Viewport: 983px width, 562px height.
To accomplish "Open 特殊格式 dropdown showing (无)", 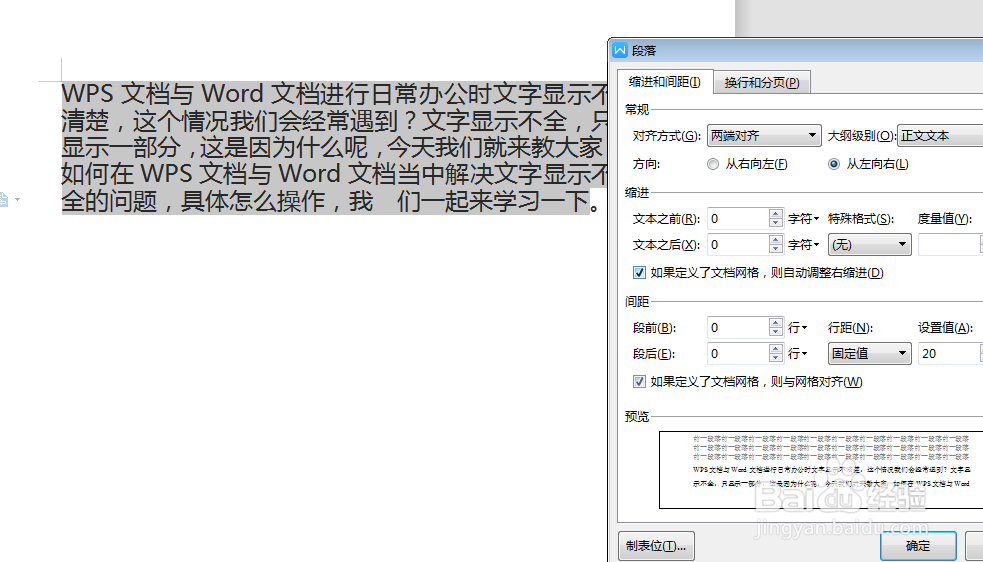I will click(870, 245).
